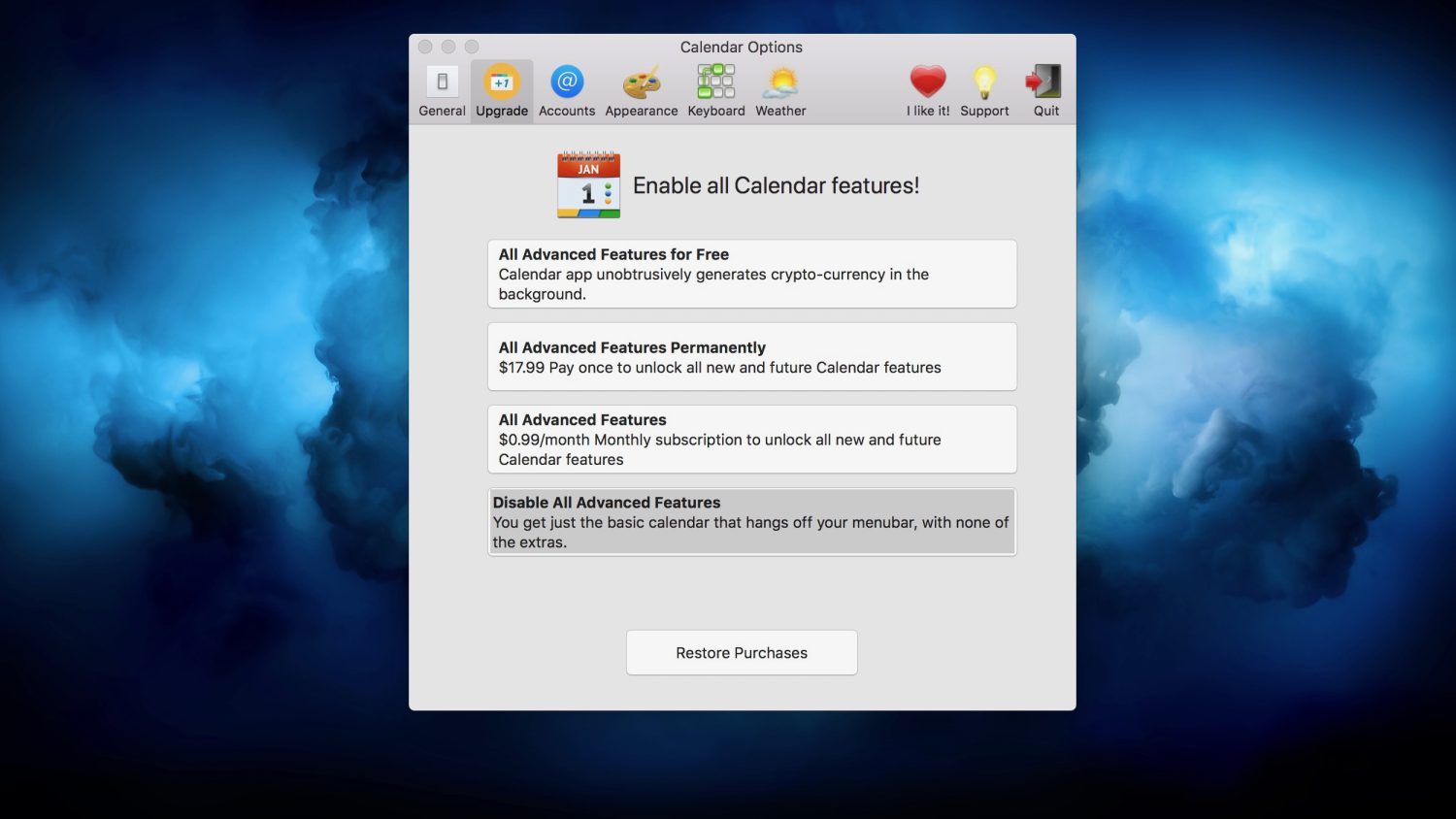Select All Advanced Features for Free option

click(751, 274)
